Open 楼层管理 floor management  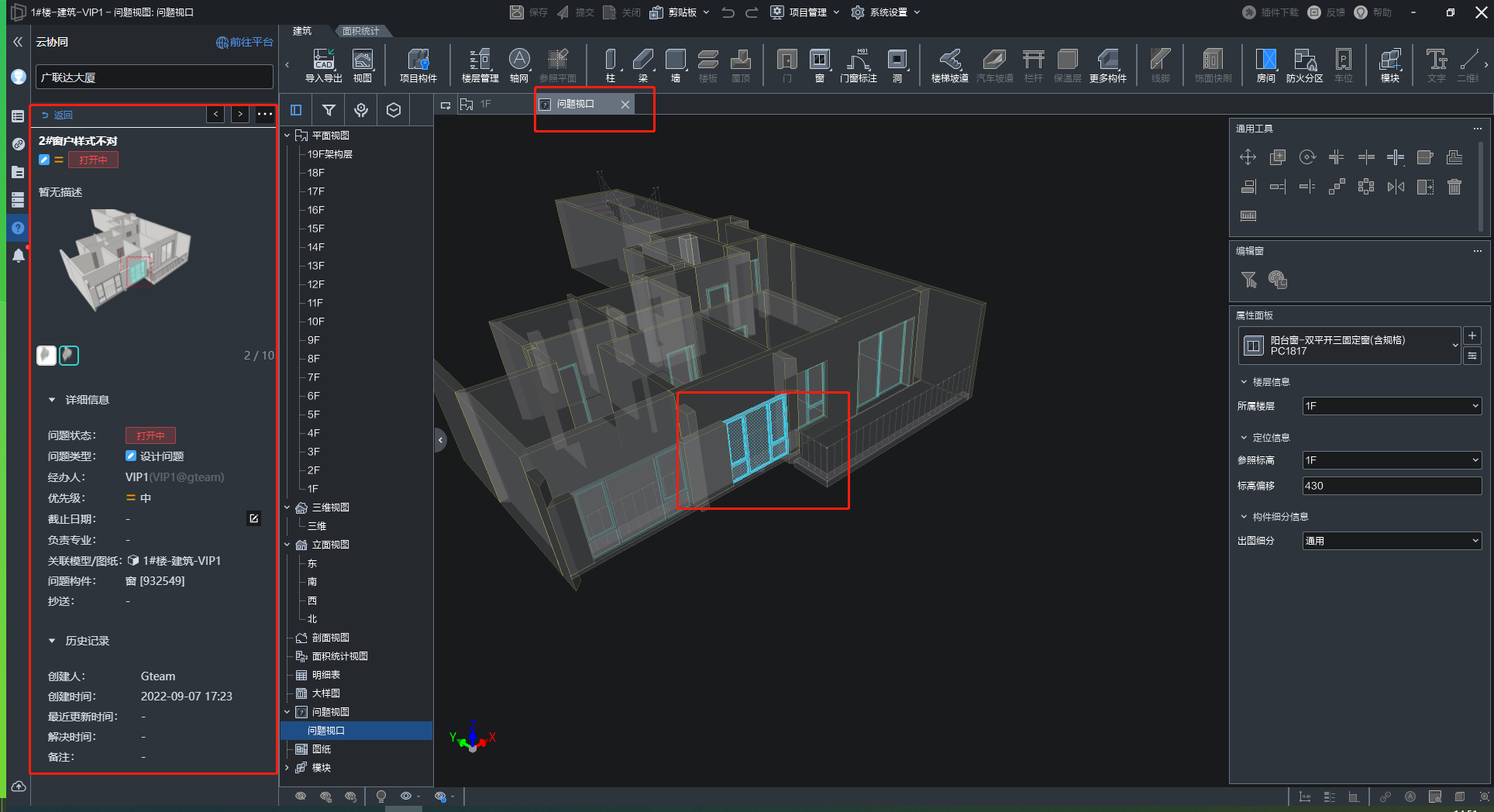[x=480, y=65]
